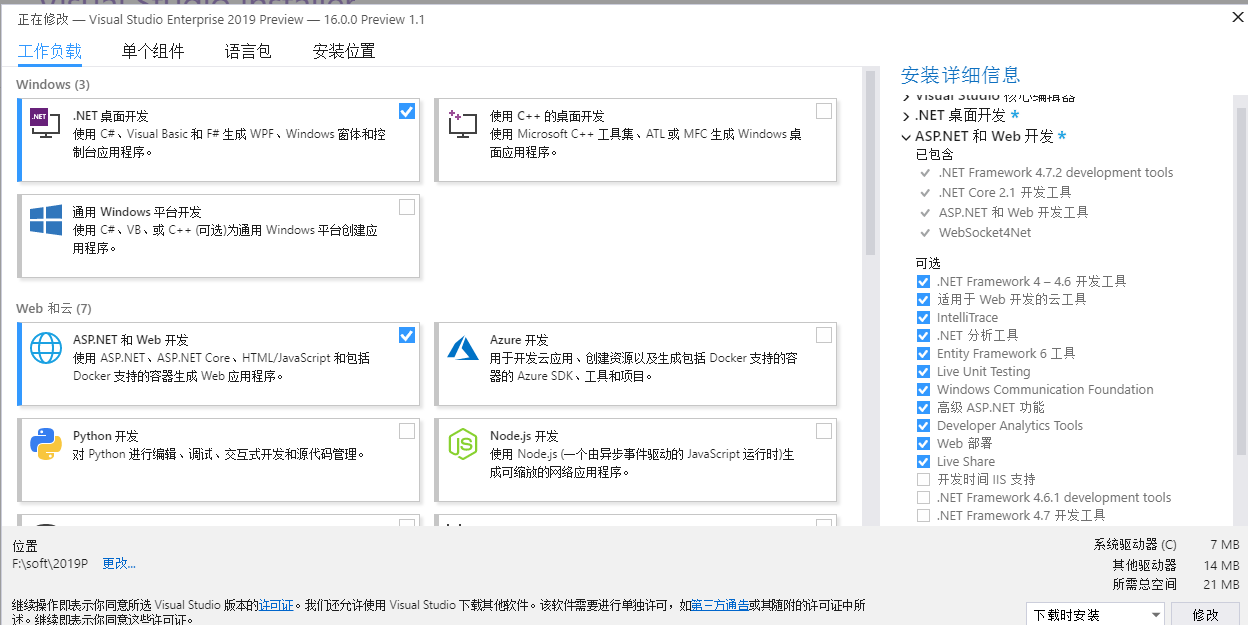Image resolution: width=1248 pixels, height=625 pixels.
Task: Uncheck the Web 部署 component
Action: coord(923,444)
